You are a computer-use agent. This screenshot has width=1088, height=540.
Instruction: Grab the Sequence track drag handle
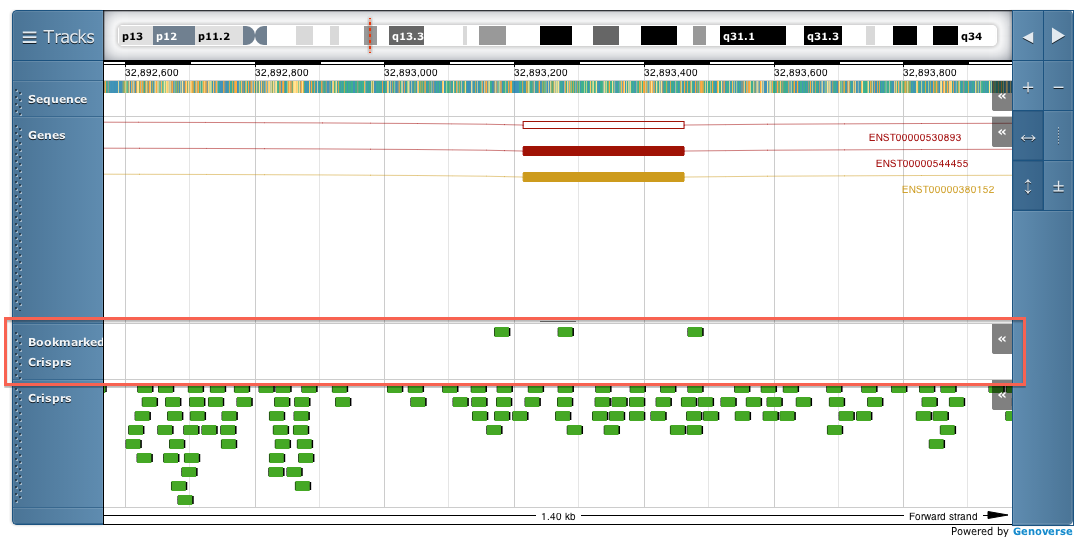(18, 99)
